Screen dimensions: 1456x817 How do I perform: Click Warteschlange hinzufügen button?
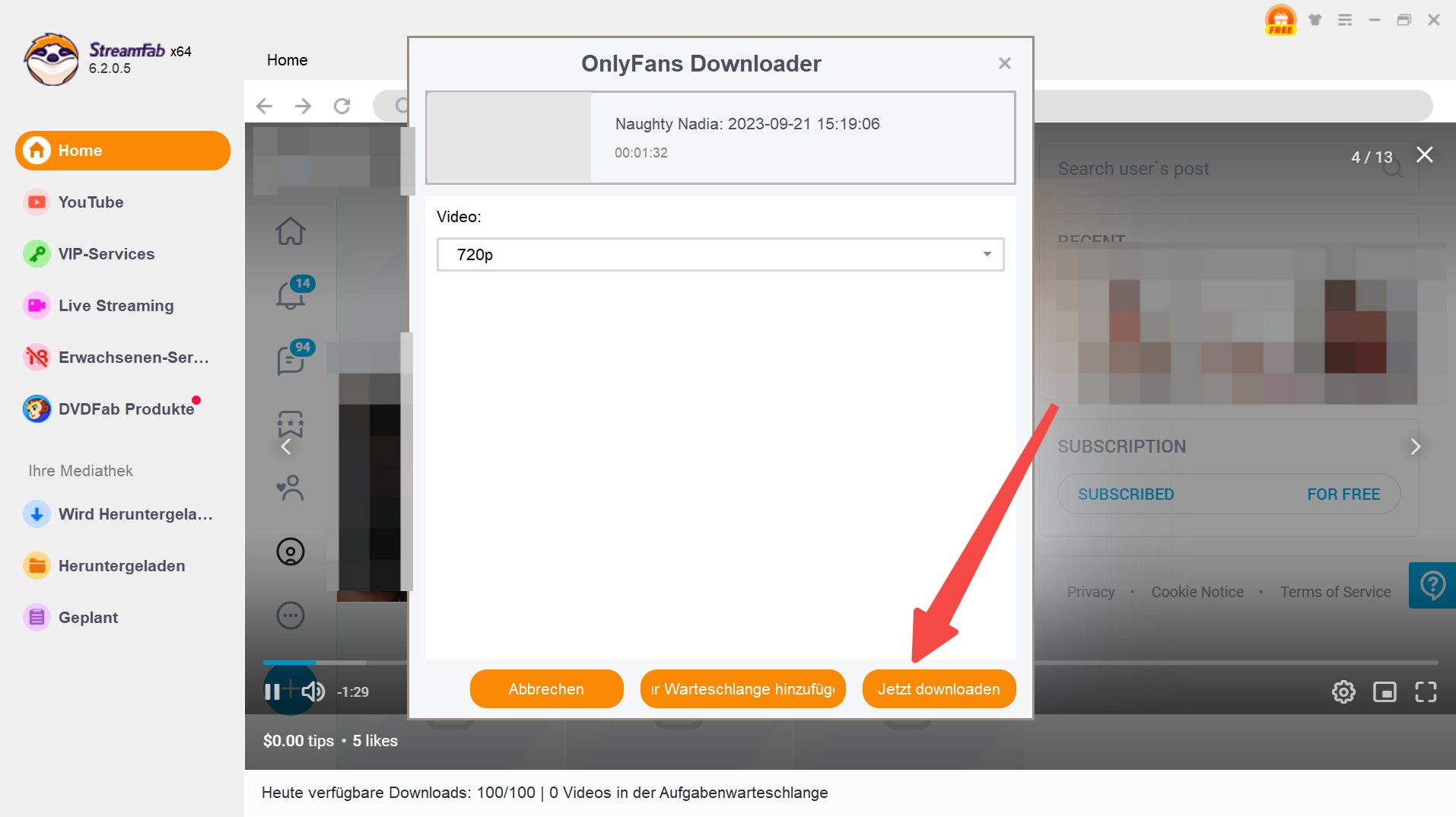click(743, 689)
